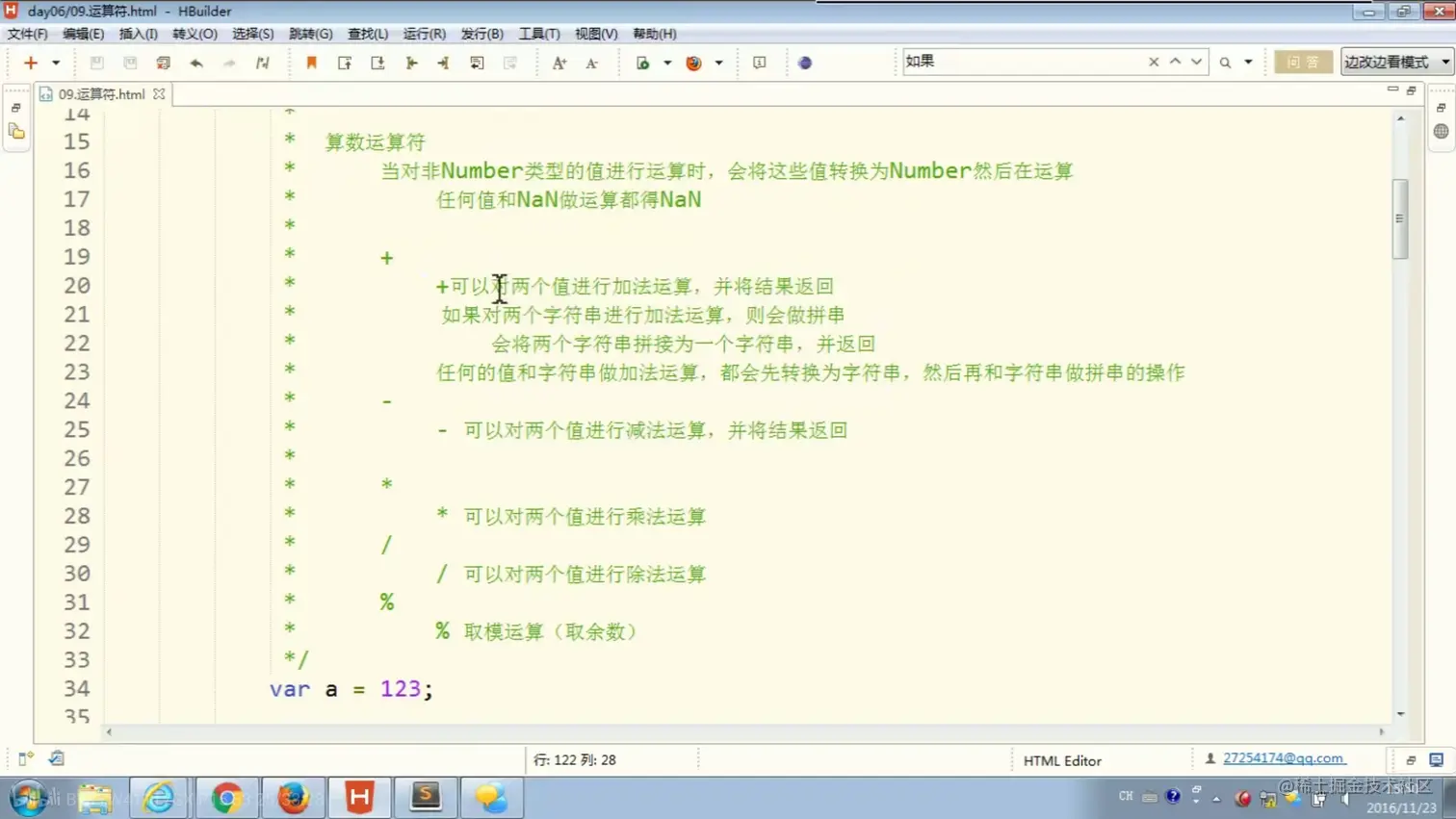Screen dimensions: 1456x819
Task: Select the Redo arrow icon
Action: pos(229,62)
